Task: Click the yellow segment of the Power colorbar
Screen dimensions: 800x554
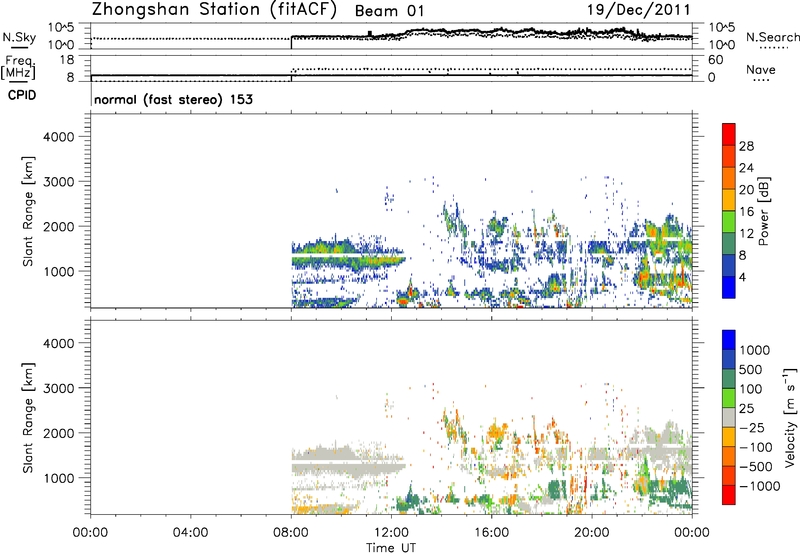Action: coord(729,199)
